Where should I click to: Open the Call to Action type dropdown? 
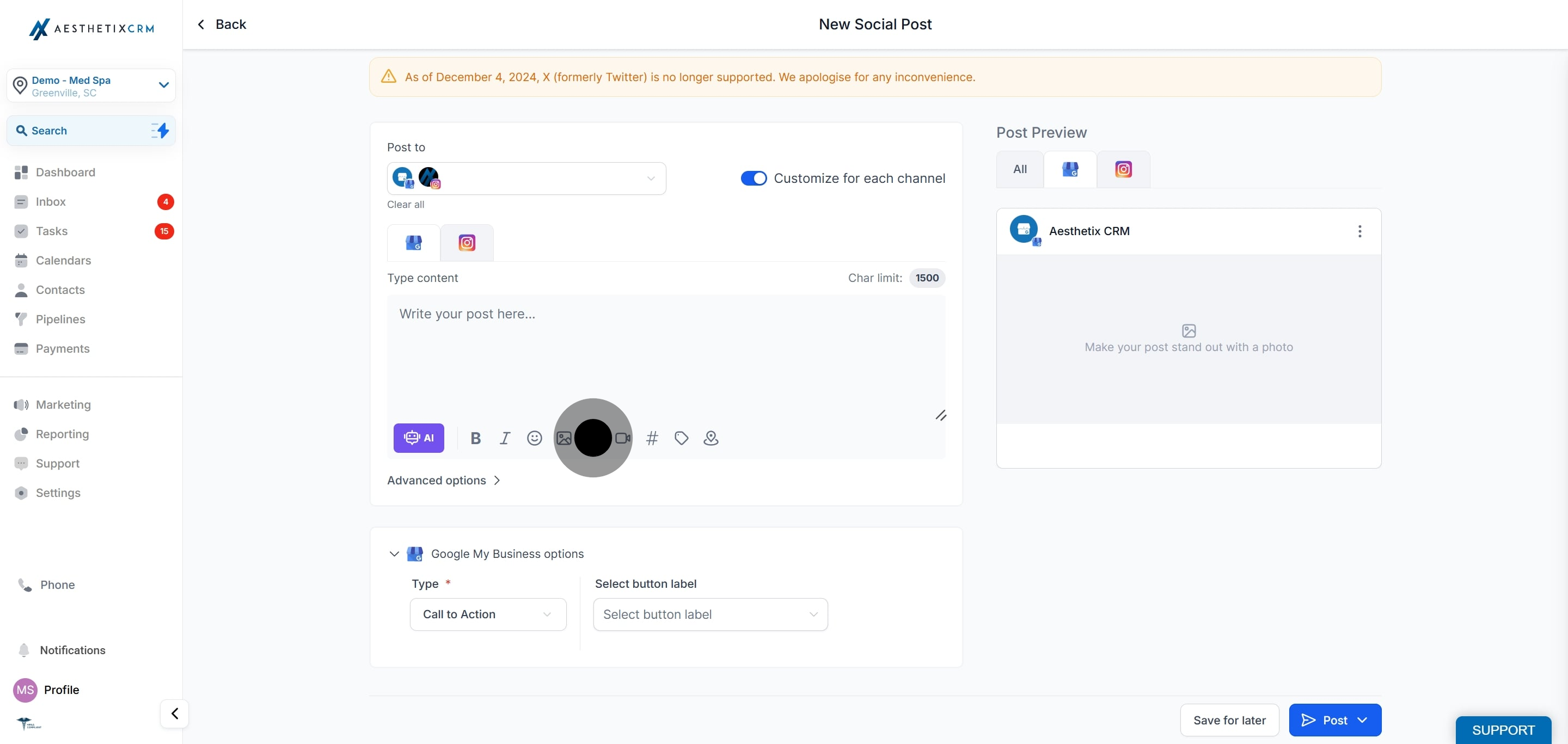pyautogui.click(x=488, y=614)
